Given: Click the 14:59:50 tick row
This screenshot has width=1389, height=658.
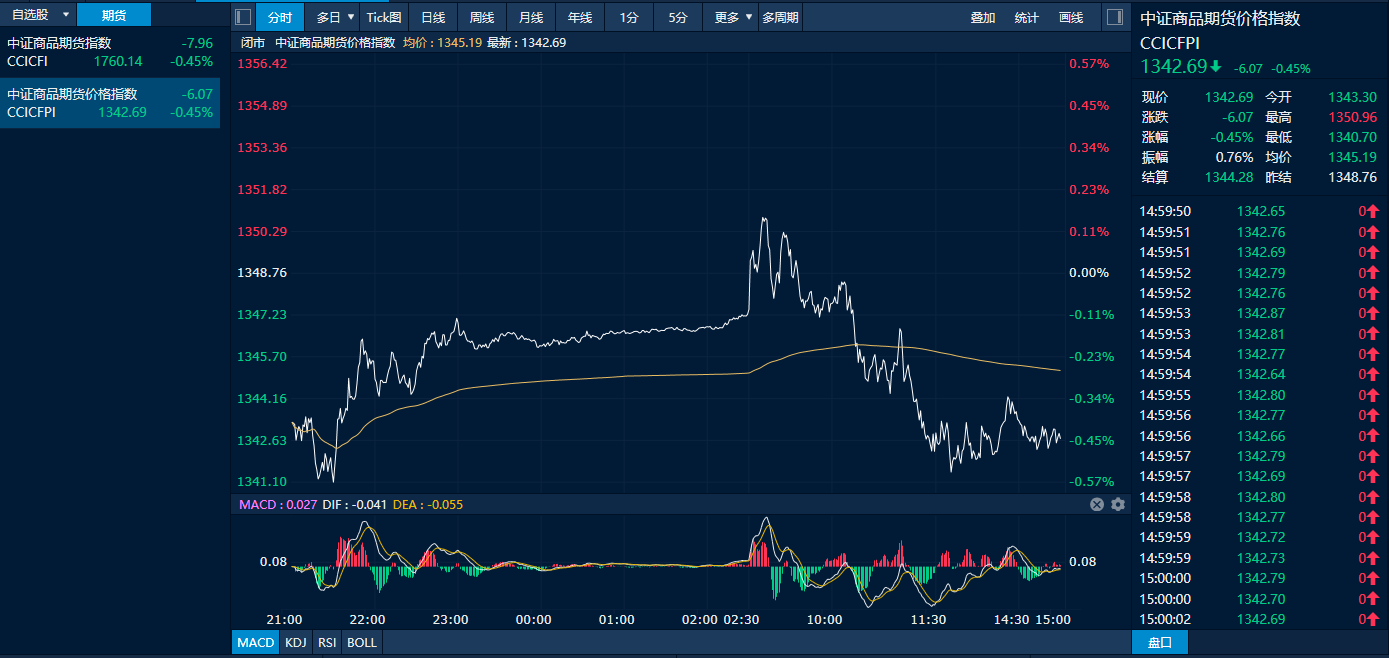Looking at the screenshot, I should 1260,211.
